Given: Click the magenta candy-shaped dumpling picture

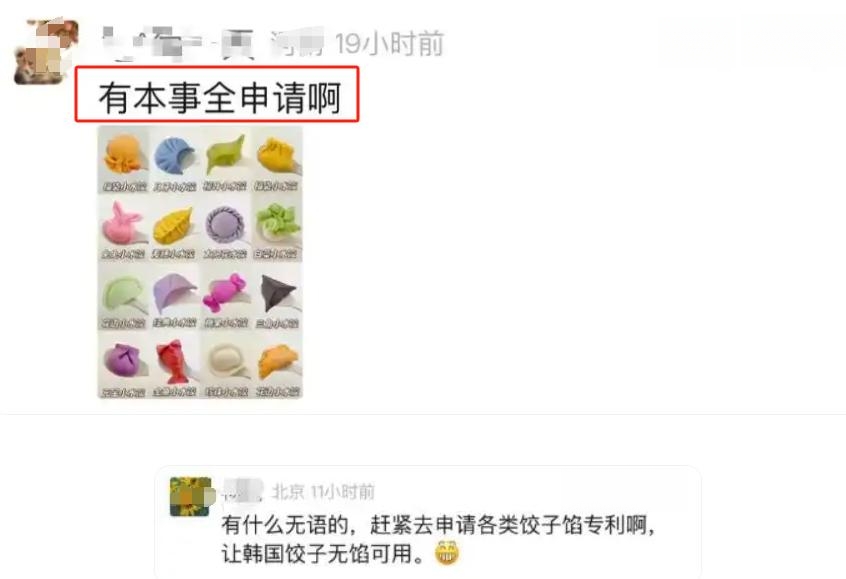Looking at the screenshot, I should click(x=226, y=296).
